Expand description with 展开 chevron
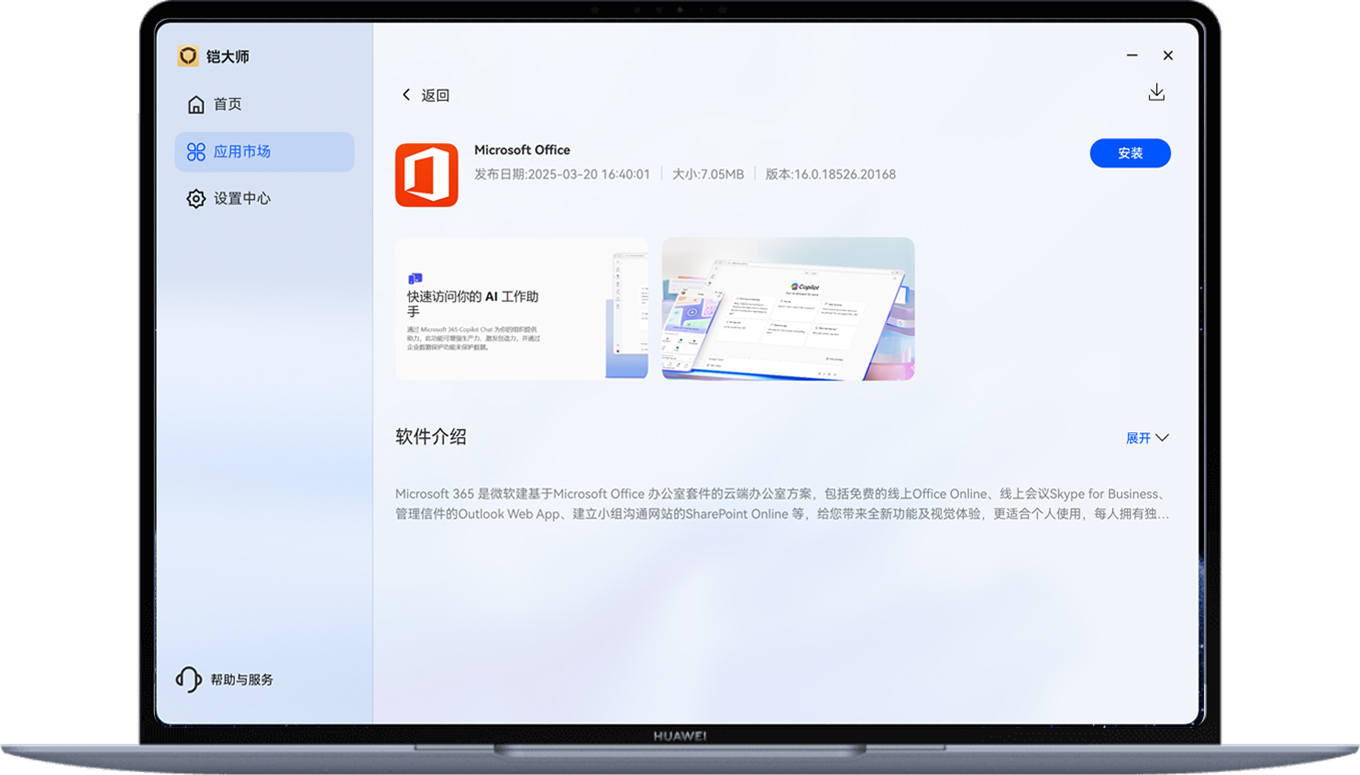This screenshot has width=1360, height=775. click(1147, 438)
